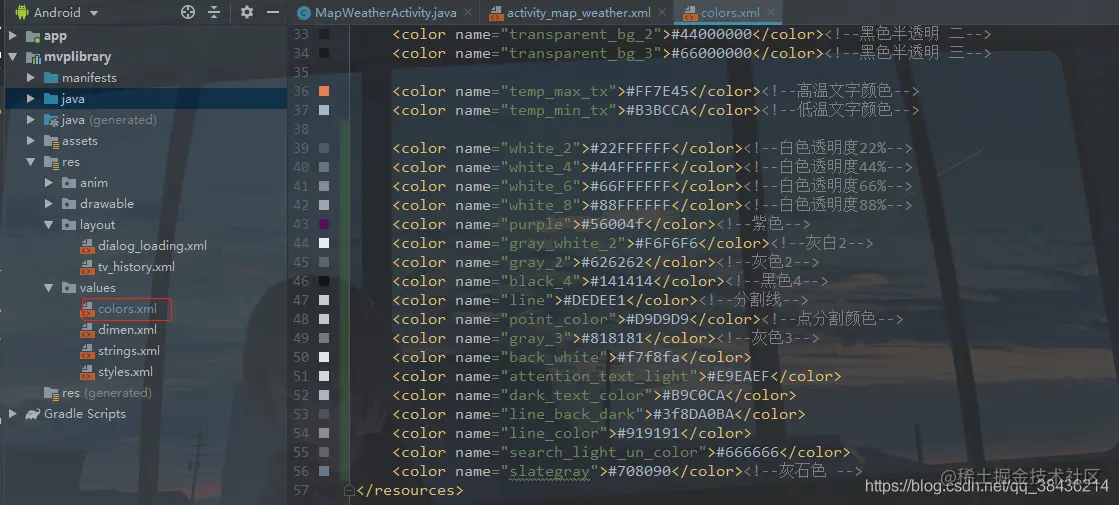Click the Collapse All icon

click(214, 12)
